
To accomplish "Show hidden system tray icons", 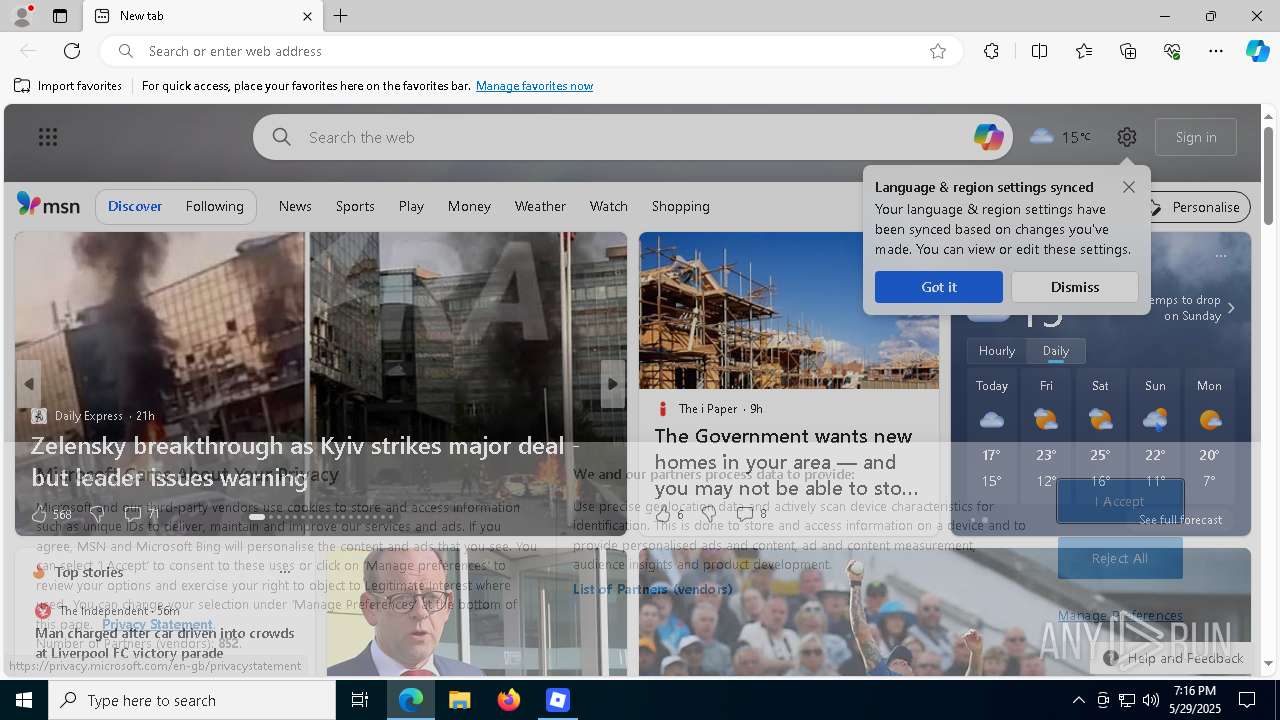I will 1079,700.
